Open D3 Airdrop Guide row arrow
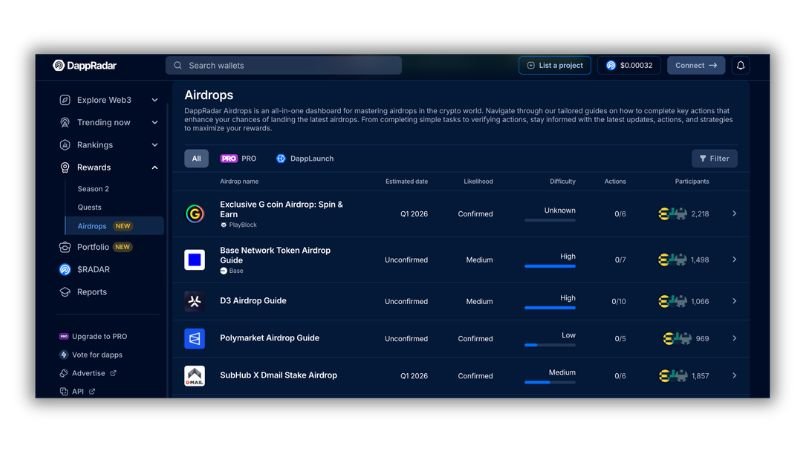This screenshot has height=450, width=800. (734, 301)
